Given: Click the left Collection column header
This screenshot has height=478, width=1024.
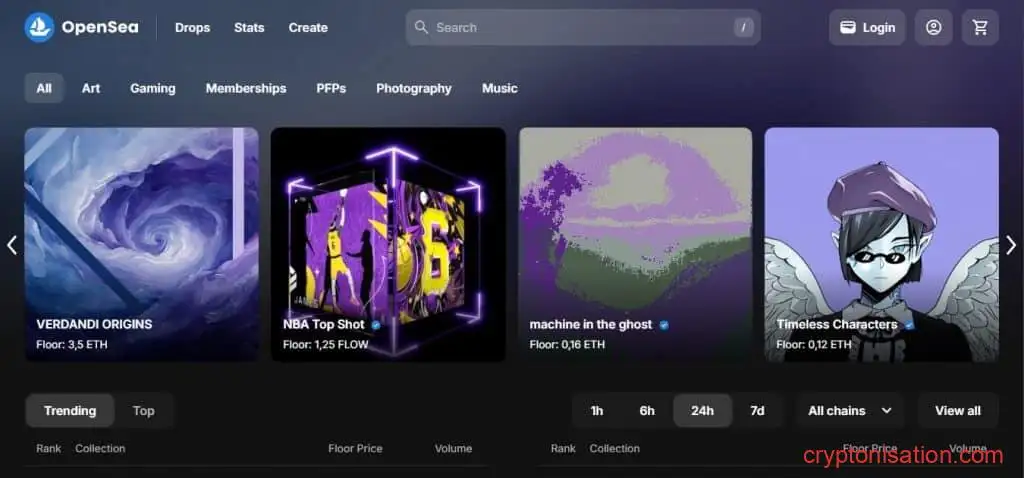Looking at the screenshot, I should (x=100, y=449).
